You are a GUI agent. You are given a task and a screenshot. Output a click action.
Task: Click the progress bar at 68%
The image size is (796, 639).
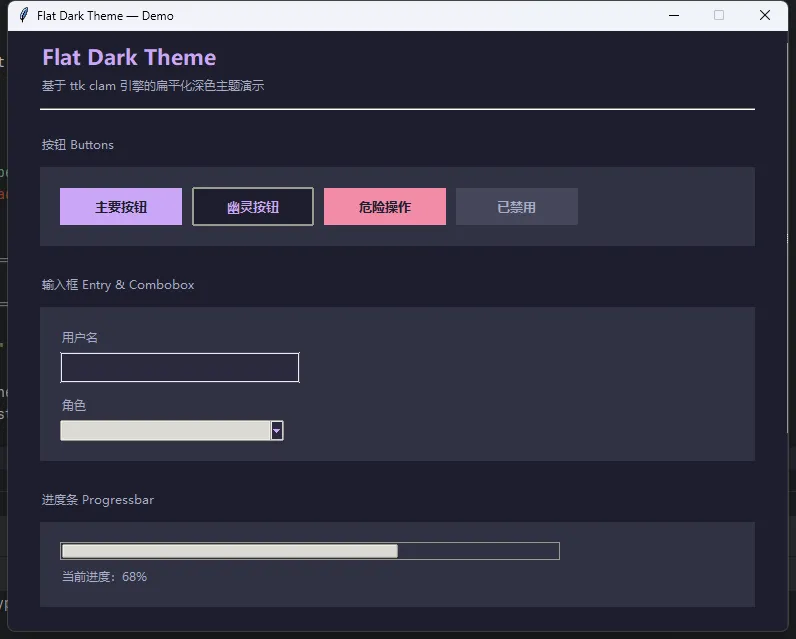coord(310,551)
